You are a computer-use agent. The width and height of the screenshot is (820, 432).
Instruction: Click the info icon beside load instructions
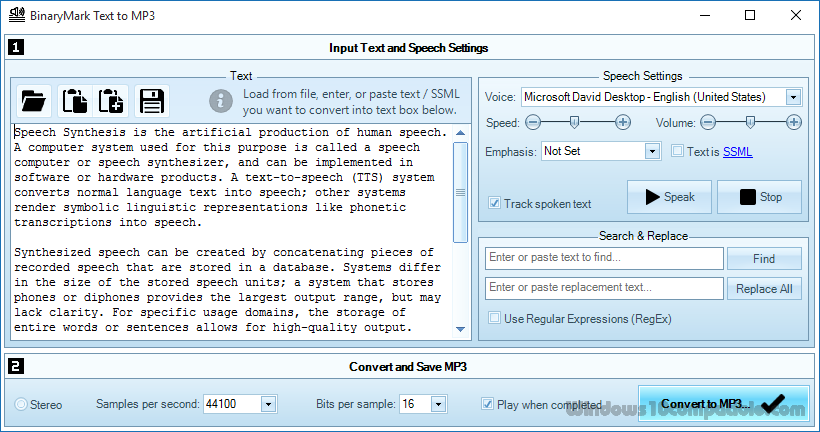coord(221,101)
